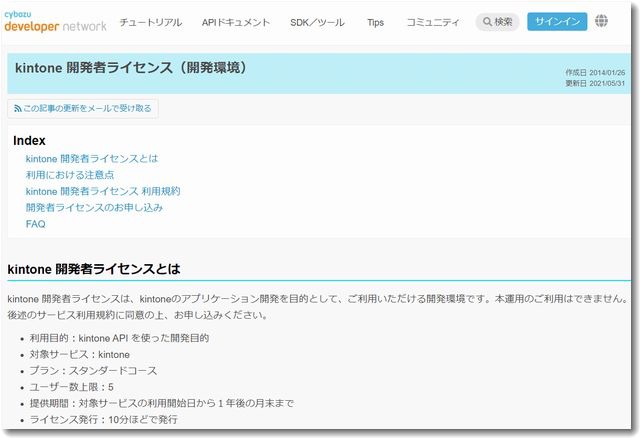
Task: Click the 更新日 2021/05/31 date text
Action: click(x=595, y=83)
